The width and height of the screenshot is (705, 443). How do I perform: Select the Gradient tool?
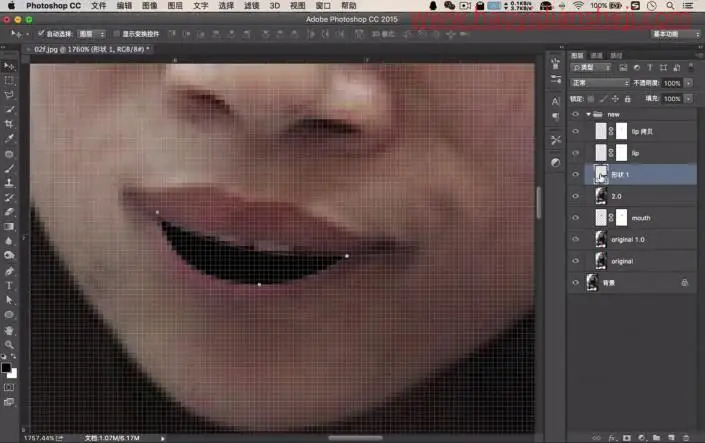pyautogui.click(x=9, y=226)
